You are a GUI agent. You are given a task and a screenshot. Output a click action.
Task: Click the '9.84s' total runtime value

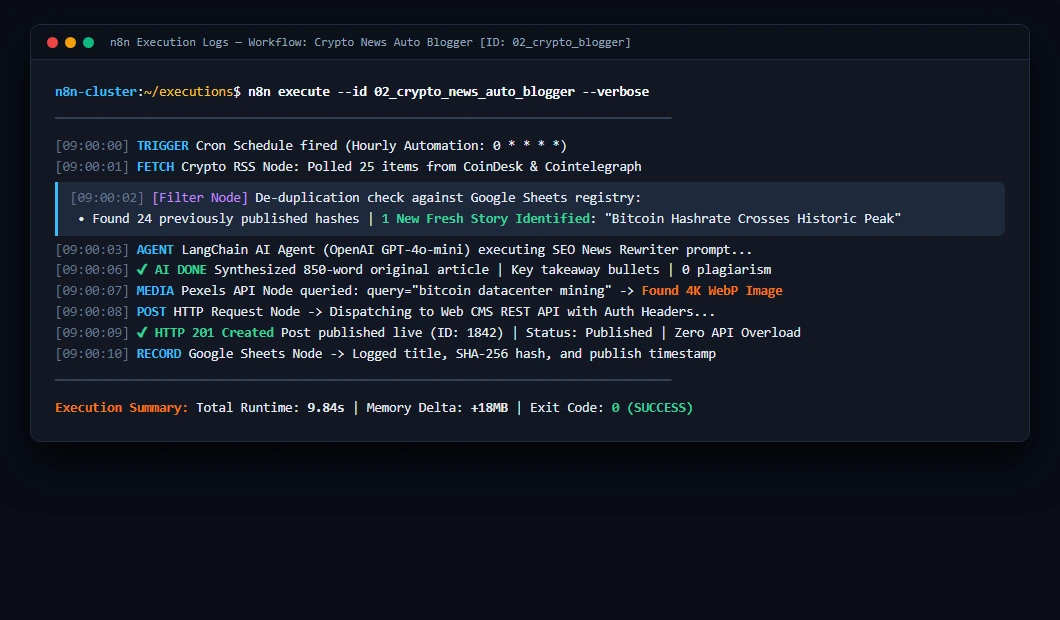(x=325, y=407)
